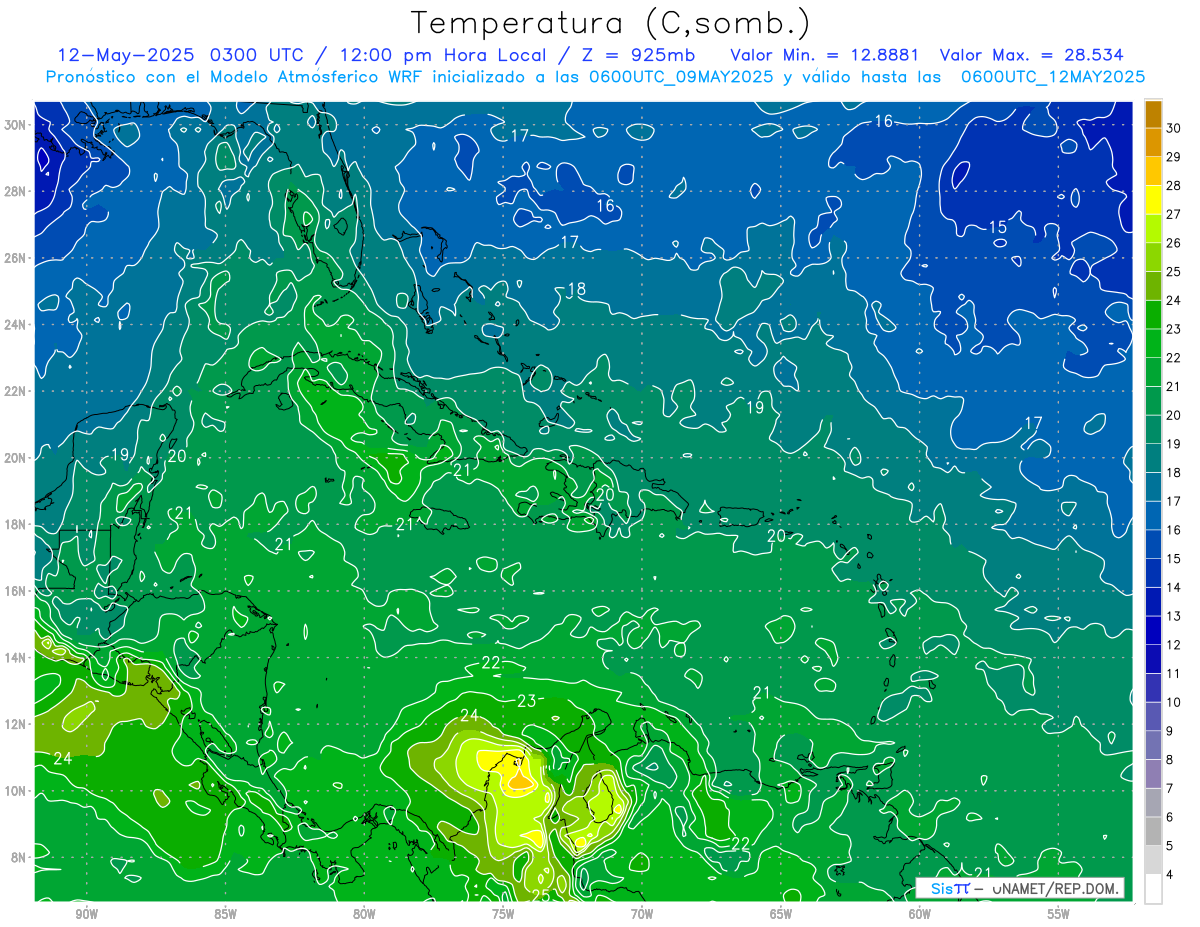Click the 22N latitude axis label
Image resolution: width=1200 pixels, height=927 pixels.
click(x=17, y=391)
